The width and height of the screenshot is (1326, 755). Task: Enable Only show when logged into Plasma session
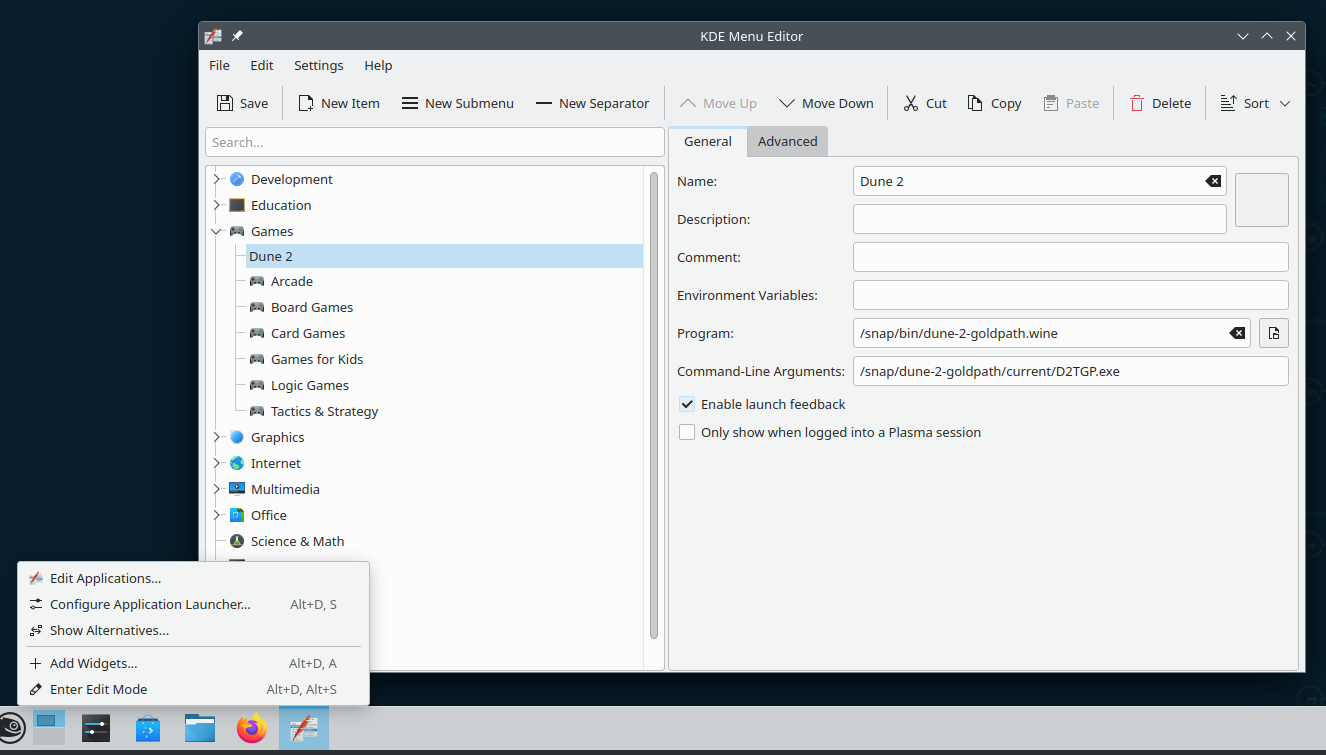pos(687,431)
